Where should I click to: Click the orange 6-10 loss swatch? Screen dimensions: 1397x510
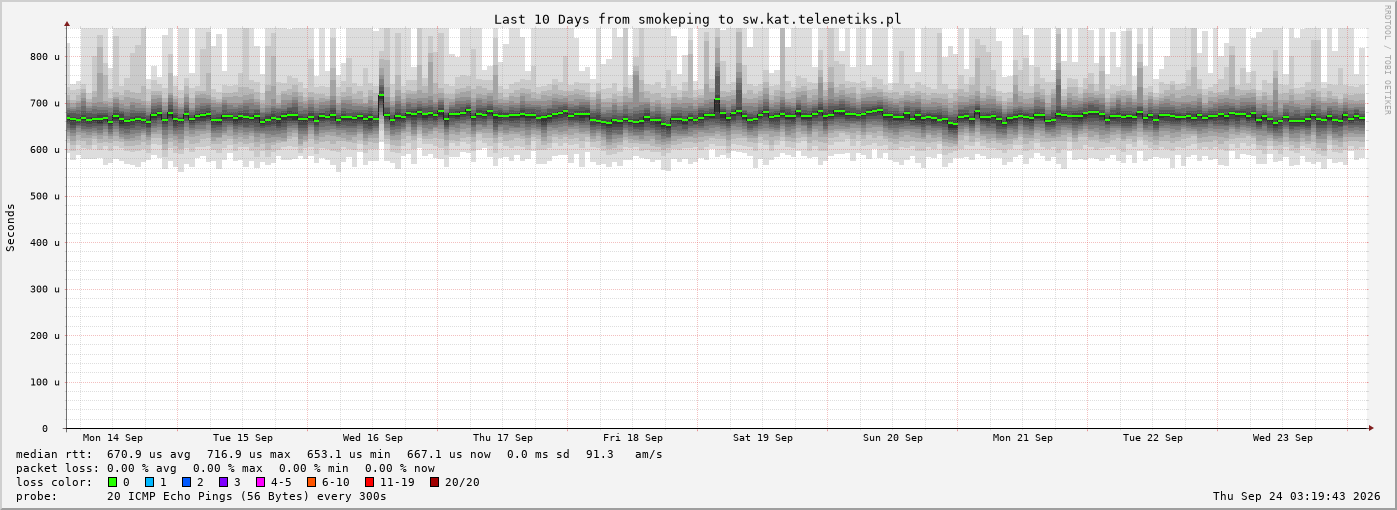coord(311,482)
